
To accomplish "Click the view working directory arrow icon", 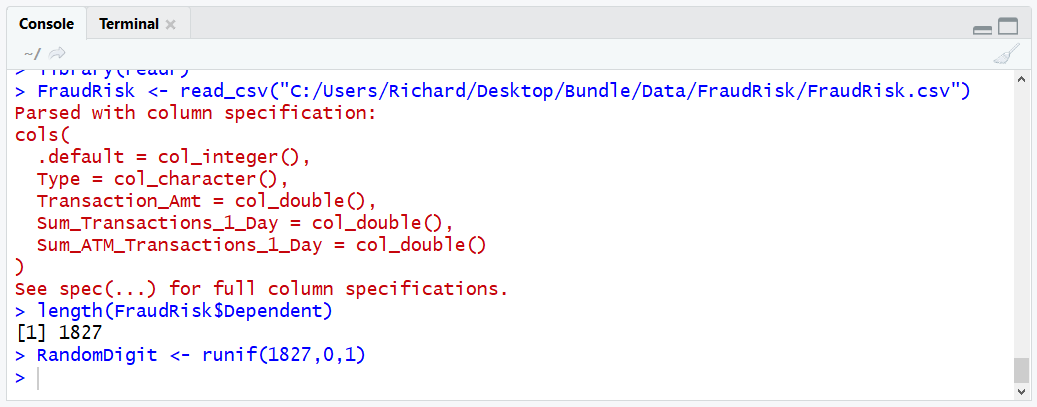I will 58,54.
